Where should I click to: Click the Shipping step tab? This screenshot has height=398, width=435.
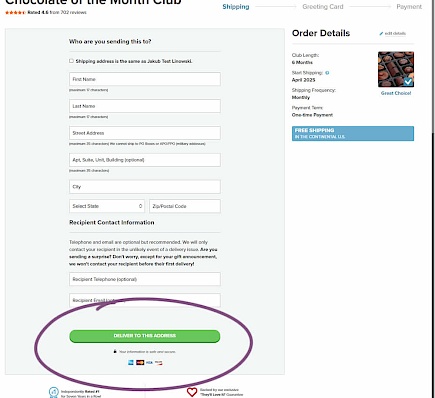pyautogui.click(x=236, y=7)
